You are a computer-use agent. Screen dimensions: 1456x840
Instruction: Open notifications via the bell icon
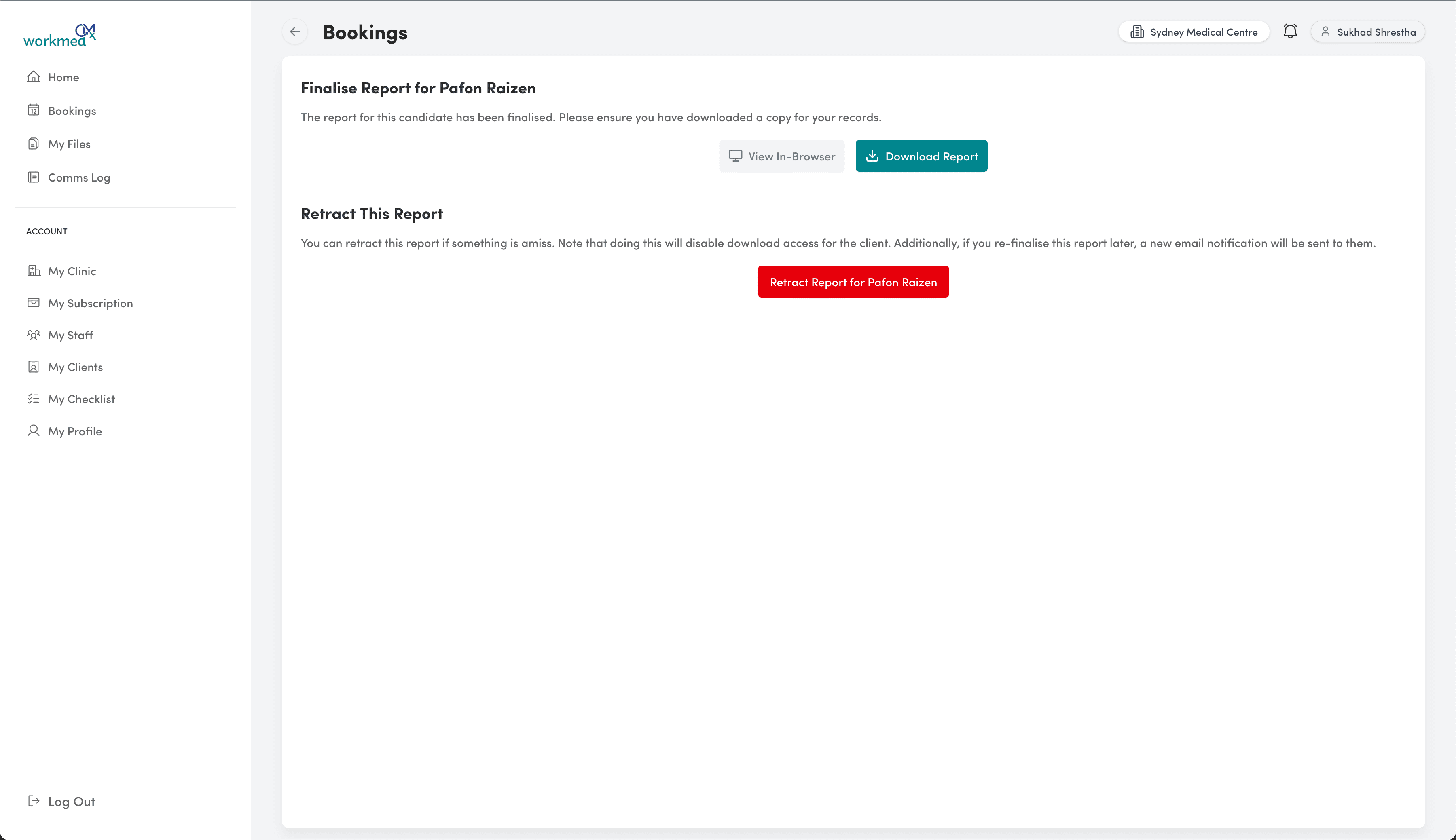click(x=1290, y=31)
